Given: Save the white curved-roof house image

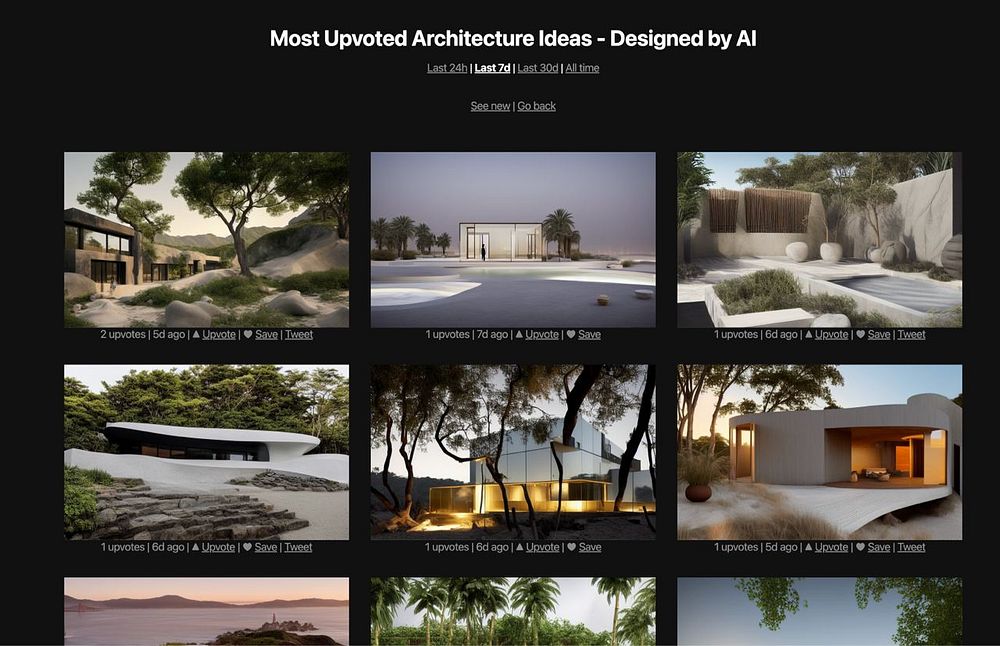Looking at the screenshot, I should pyautogui.click(x=266, y=547).
